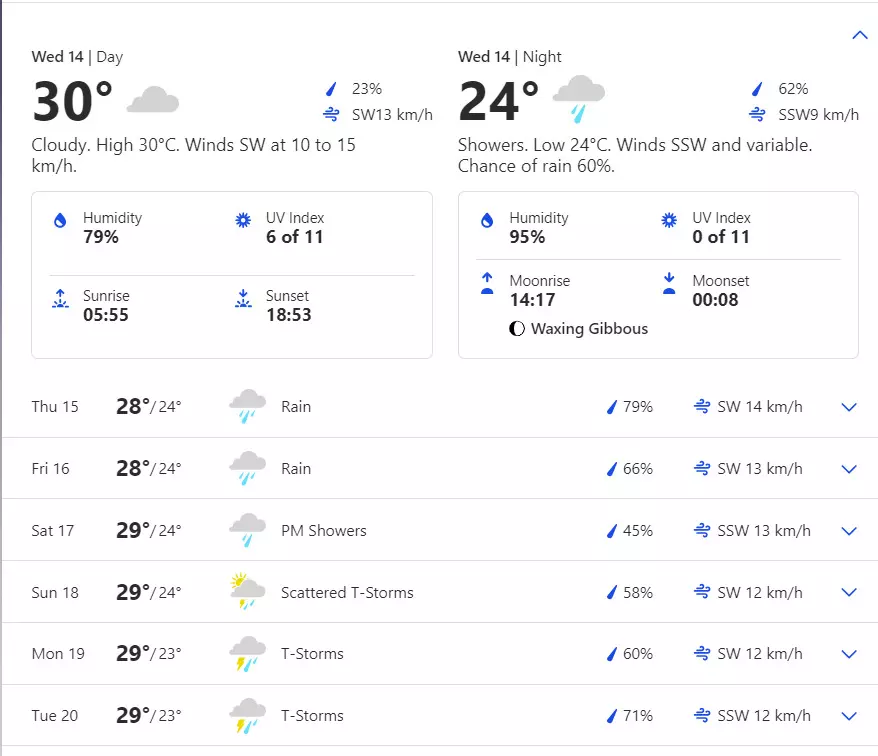Expand the Mon 19 forecast row

pyautogui.click(x=849, y=654)
